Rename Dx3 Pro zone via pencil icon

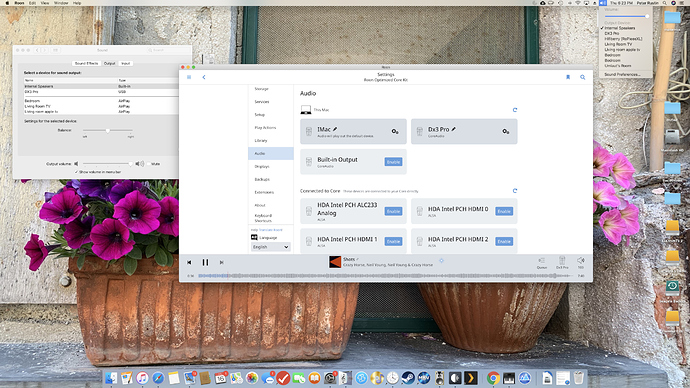pyautogui.click(x=453, y=129)
